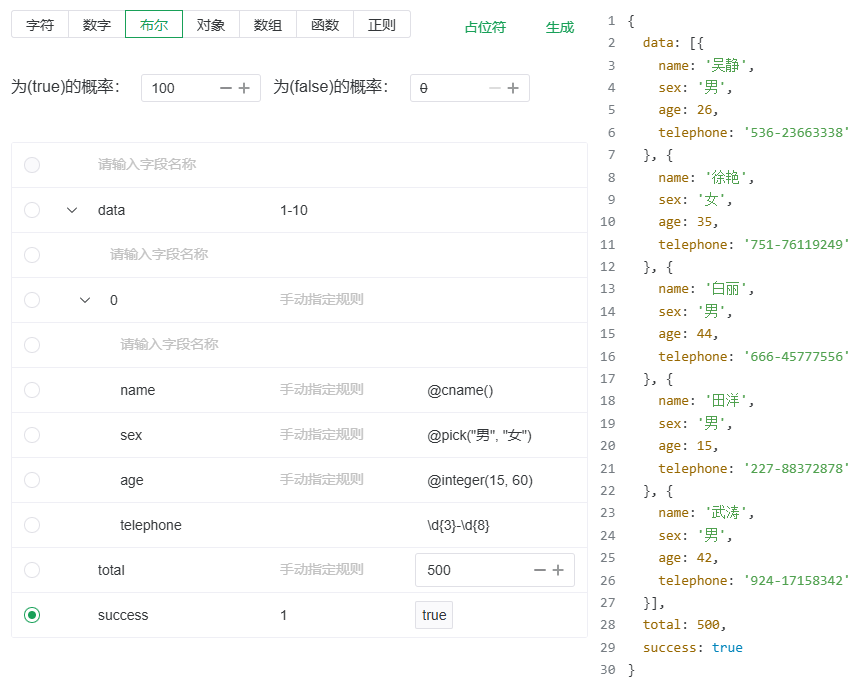Click the minus icon beside total 500
Screen dimensions: 864x688
pyautogui.click(x=540, y=570)
